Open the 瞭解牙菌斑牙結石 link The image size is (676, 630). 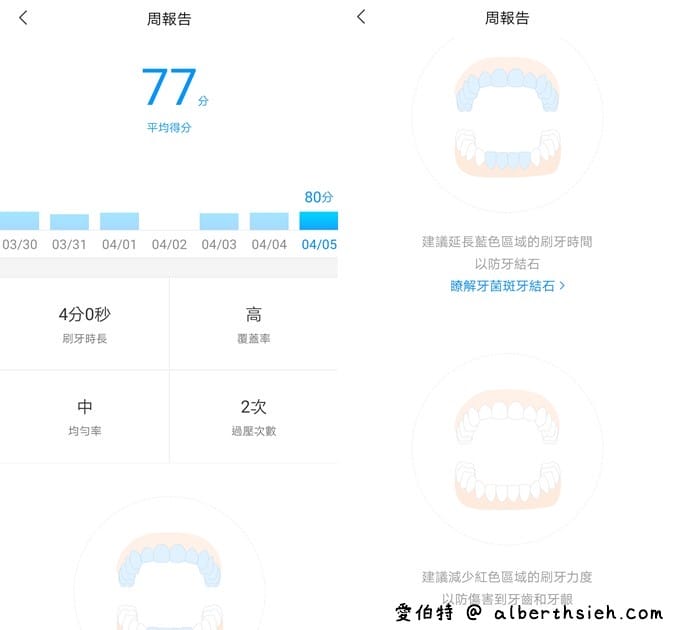click(507, 286)
